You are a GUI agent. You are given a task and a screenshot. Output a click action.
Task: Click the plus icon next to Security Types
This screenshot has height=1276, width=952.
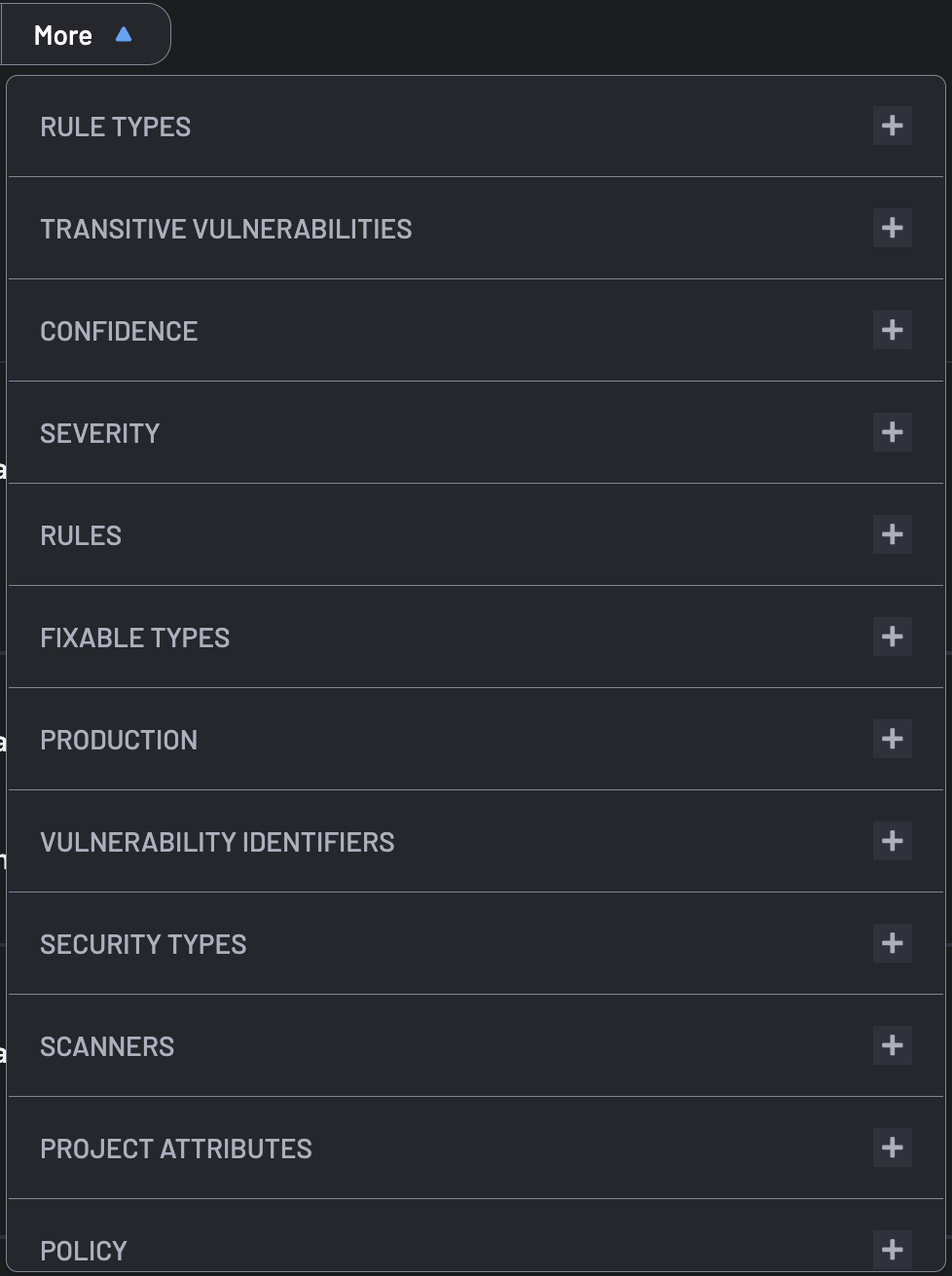893,943
